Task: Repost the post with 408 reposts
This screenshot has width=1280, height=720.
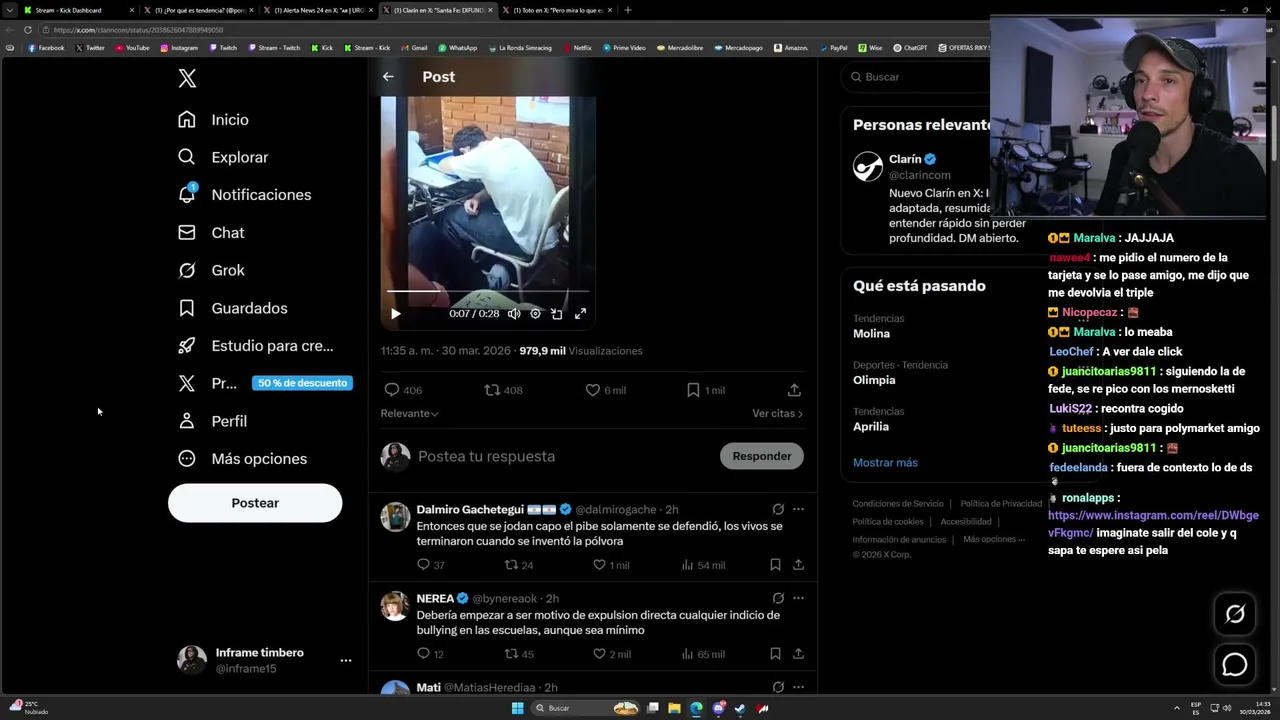Action: click(x=492, y=390)
